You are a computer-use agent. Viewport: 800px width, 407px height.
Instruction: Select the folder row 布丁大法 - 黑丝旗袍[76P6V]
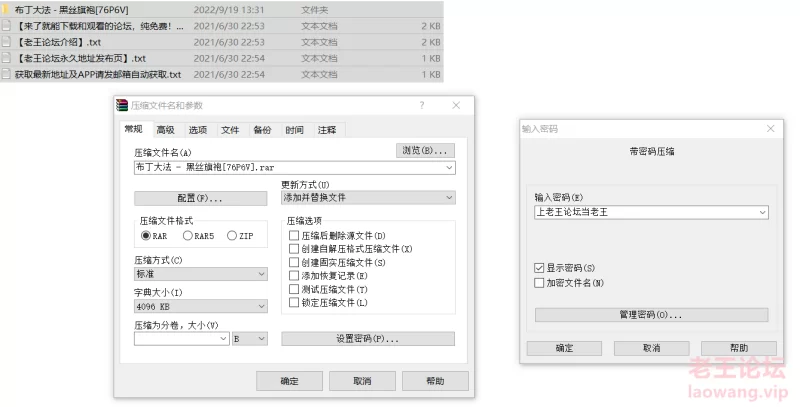click(222, 10)
